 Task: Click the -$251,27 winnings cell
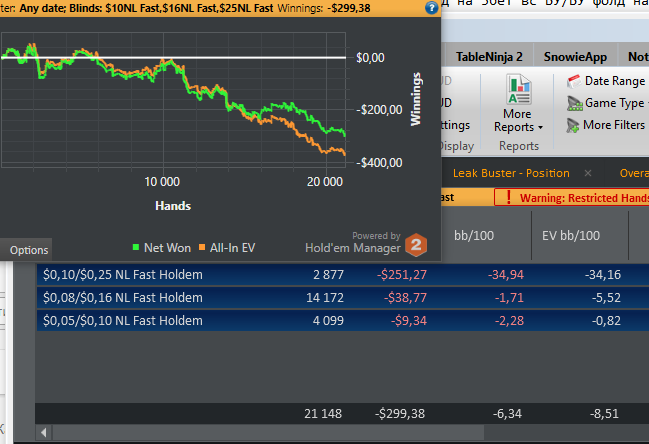(401, 275)
